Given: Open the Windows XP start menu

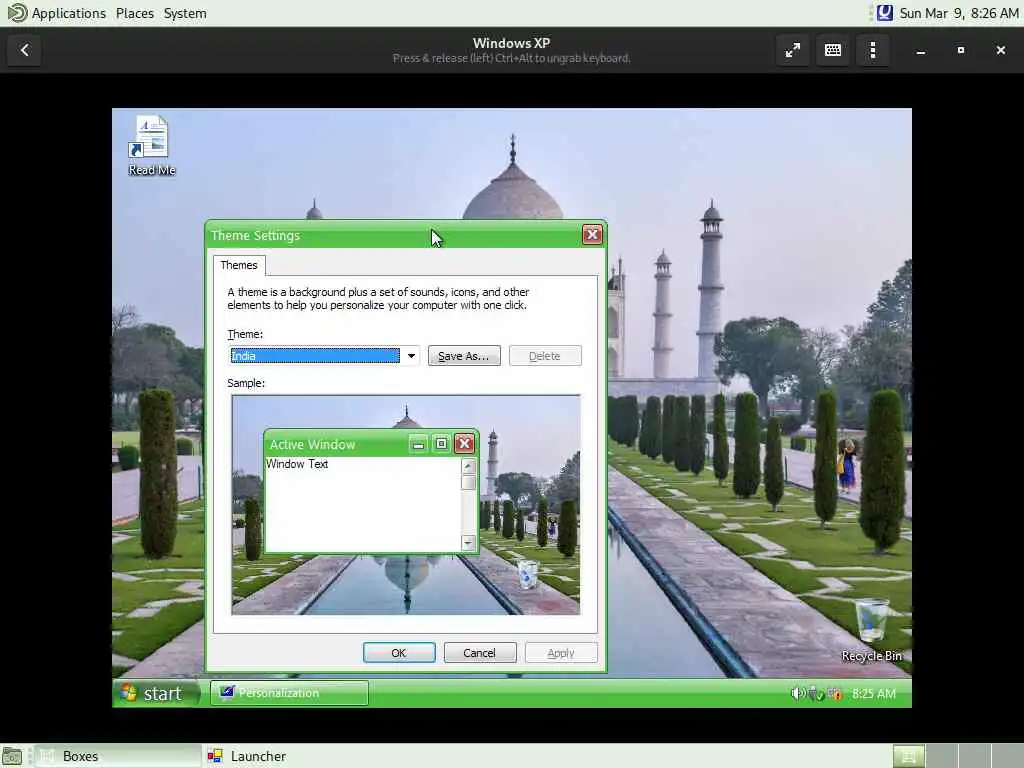Looking at the screenshot, I should click(155, 693).
